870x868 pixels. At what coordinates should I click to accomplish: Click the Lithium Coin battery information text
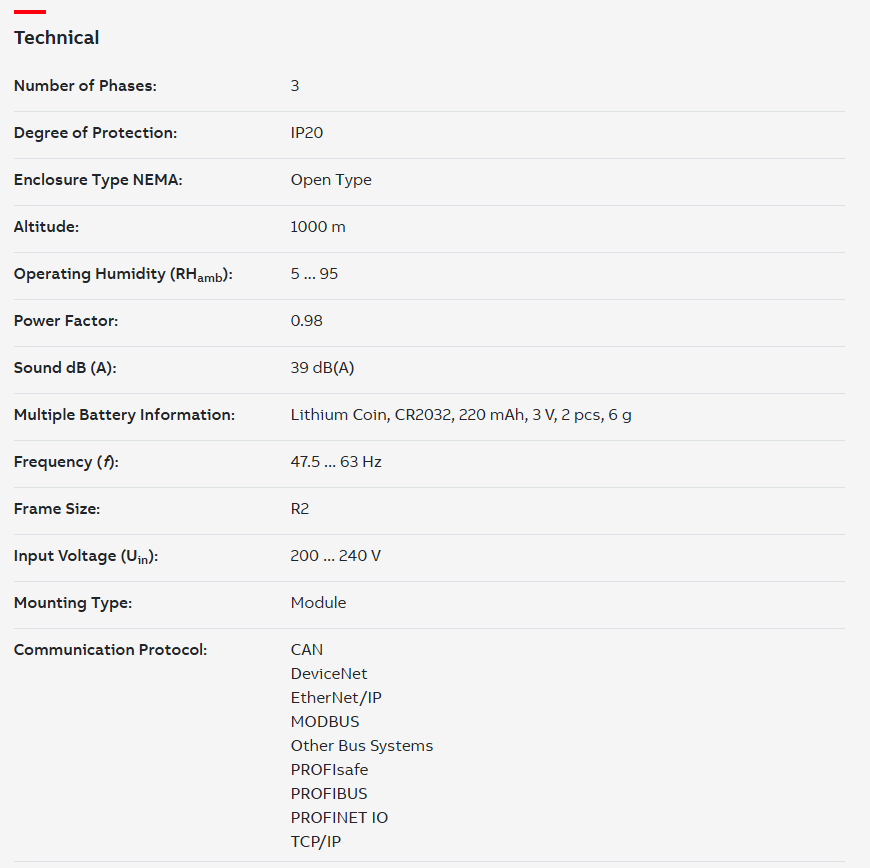pyautogui.click(x=461, y=415)
